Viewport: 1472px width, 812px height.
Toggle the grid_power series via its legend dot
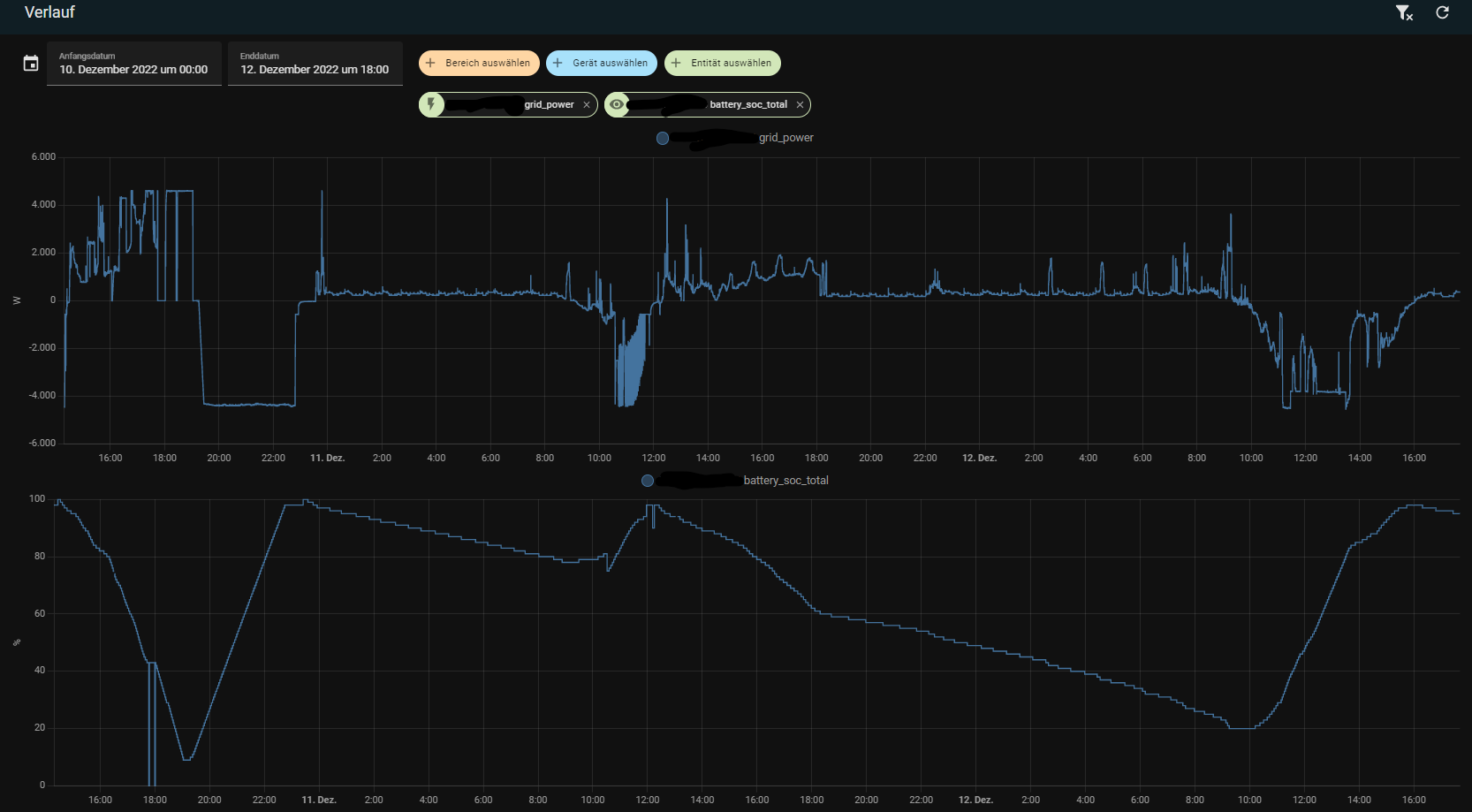point(663,138)
